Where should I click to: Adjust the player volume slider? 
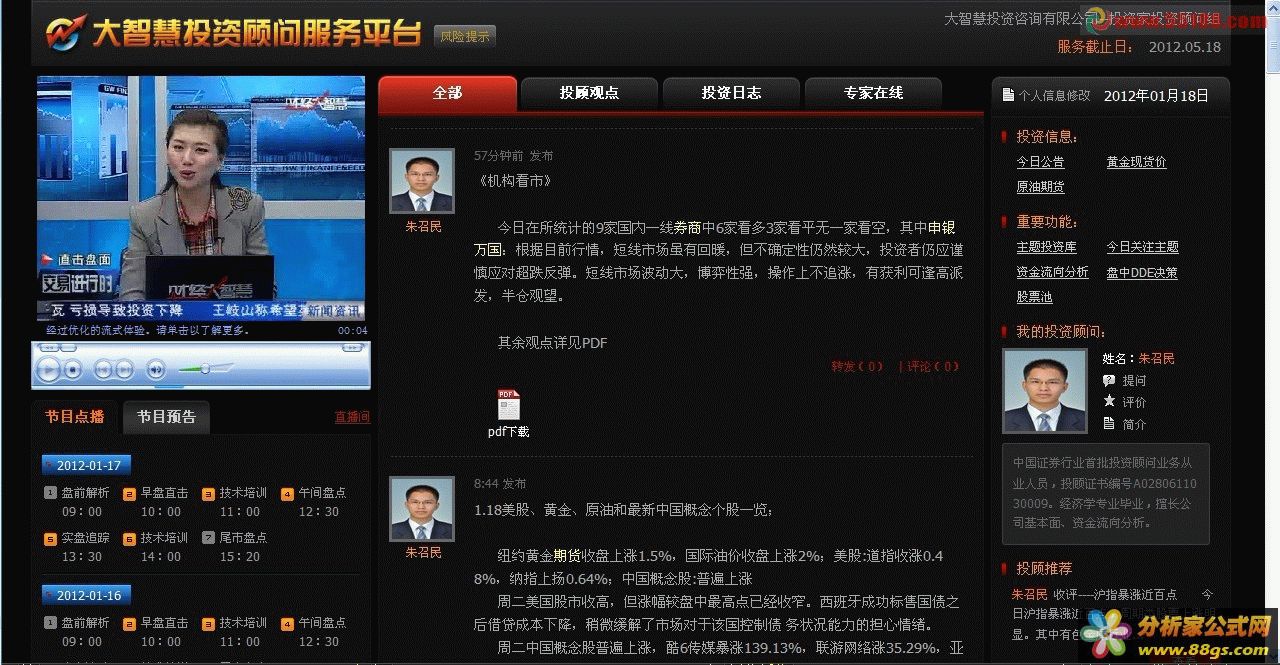click(x=206, y=368)
